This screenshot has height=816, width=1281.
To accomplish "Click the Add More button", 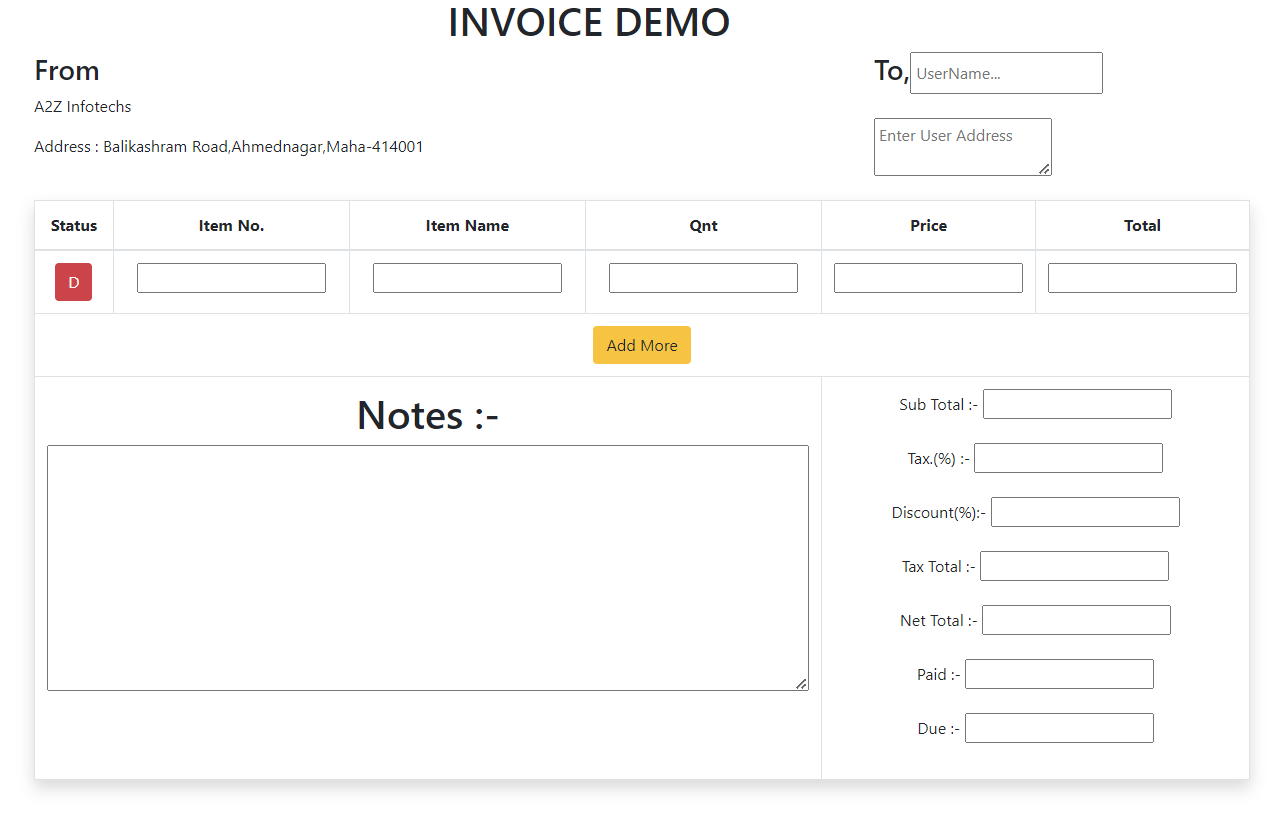I will (x=641, y=344).
